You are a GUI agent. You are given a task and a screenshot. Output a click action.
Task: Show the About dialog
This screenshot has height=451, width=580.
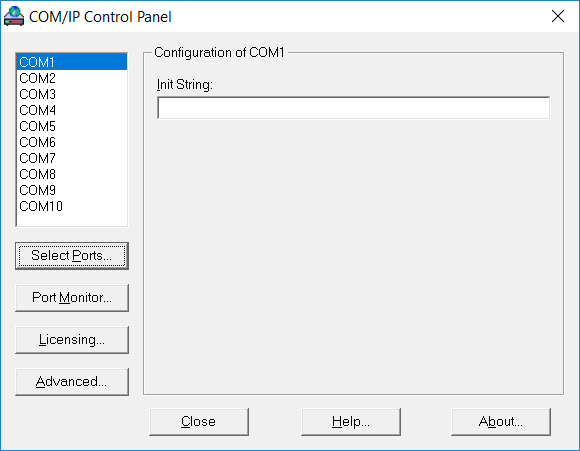pos(501,422)
